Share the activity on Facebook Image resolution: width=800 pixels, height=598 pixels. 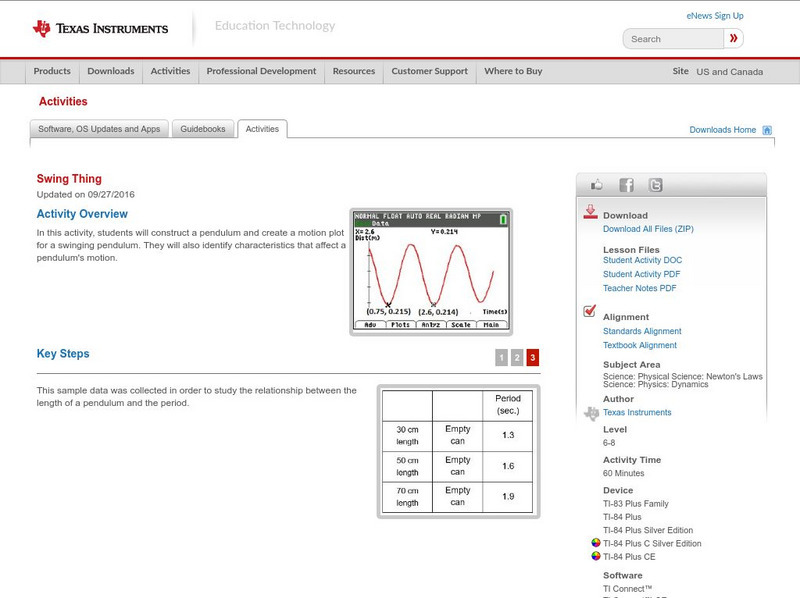pyautogui.click(x=626, y=185)
